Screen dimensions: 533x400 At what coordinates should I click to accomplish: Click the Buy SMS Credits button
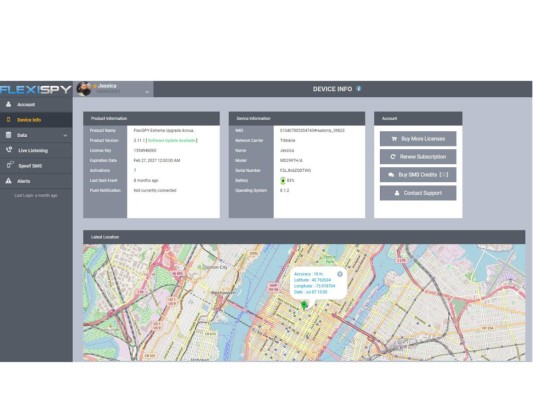tap(418, 175)
